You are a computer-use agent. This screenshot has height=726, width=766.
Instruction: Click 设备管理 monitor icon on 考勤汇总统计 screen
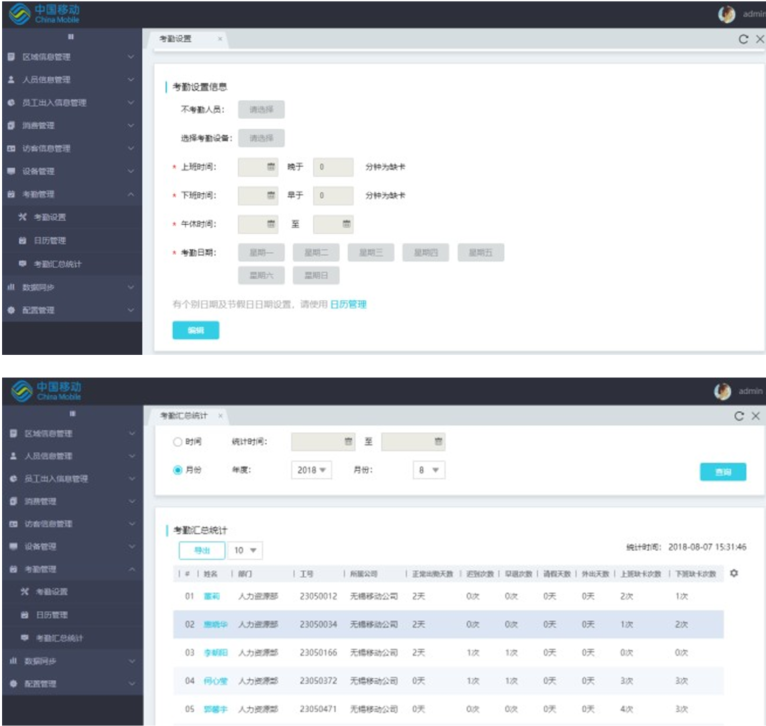[x=13, y=546]
